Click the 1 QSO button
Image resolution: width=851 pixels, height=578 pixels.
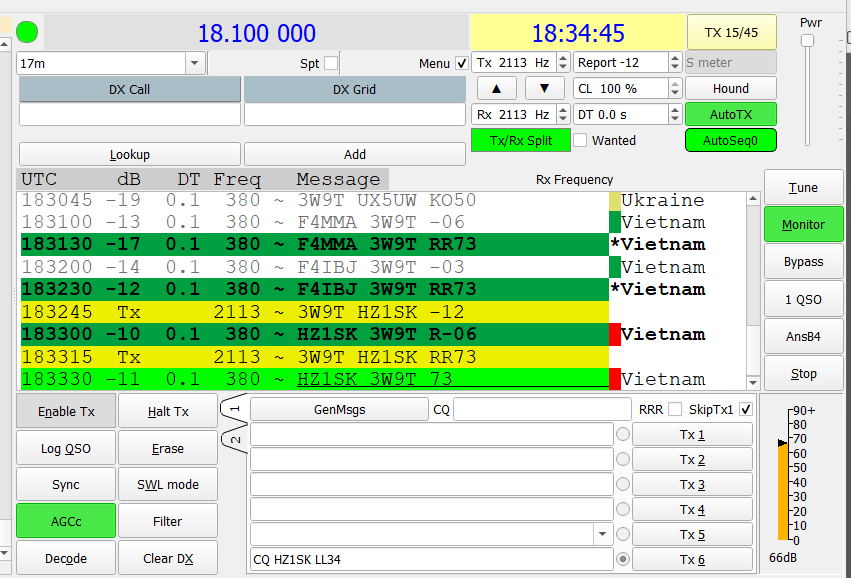(x=803, y=299)
